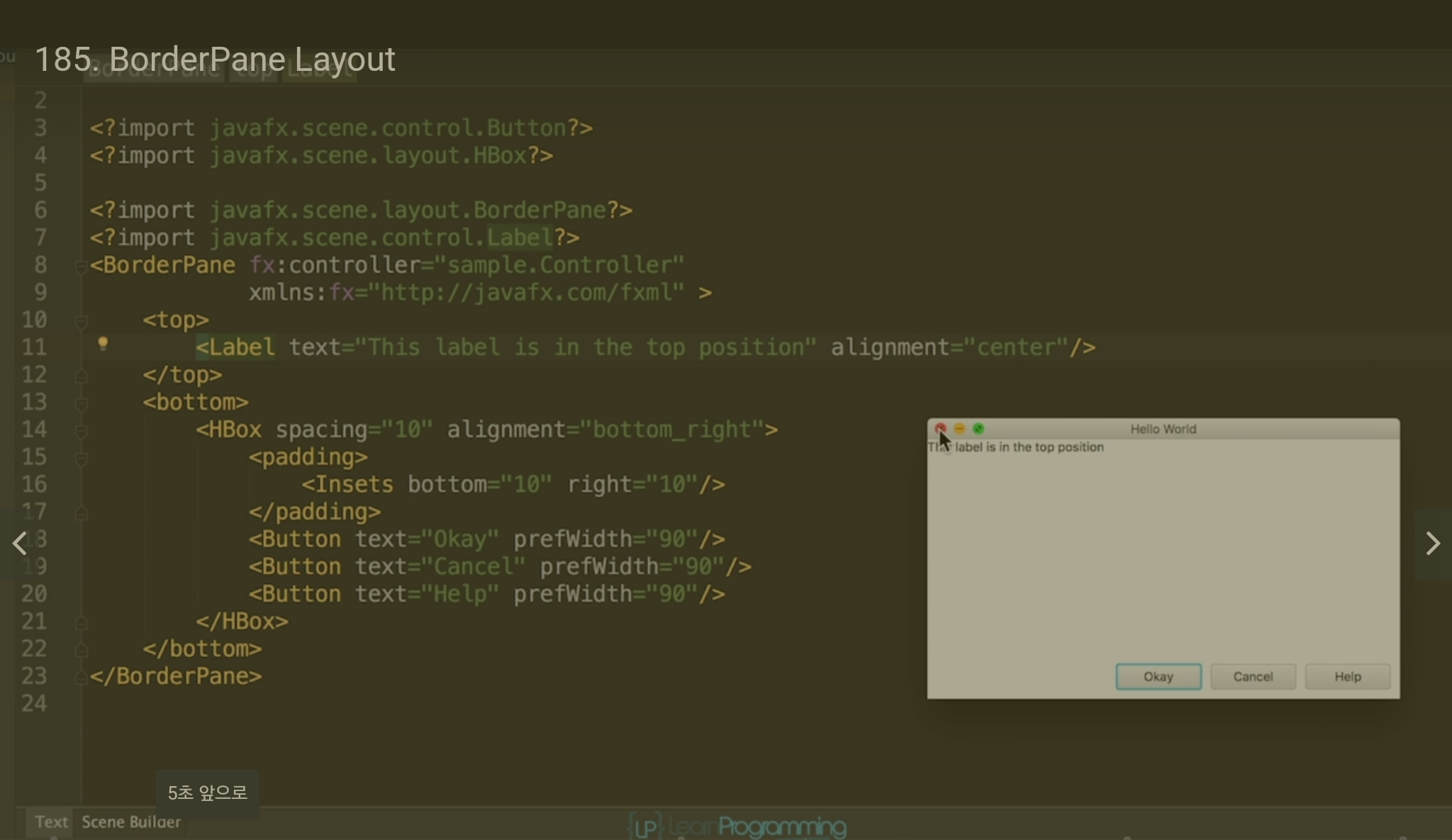Screen dimensions: 1452x840
Task: Collapse the top tag fold on line 10
Action: point(81,321)
